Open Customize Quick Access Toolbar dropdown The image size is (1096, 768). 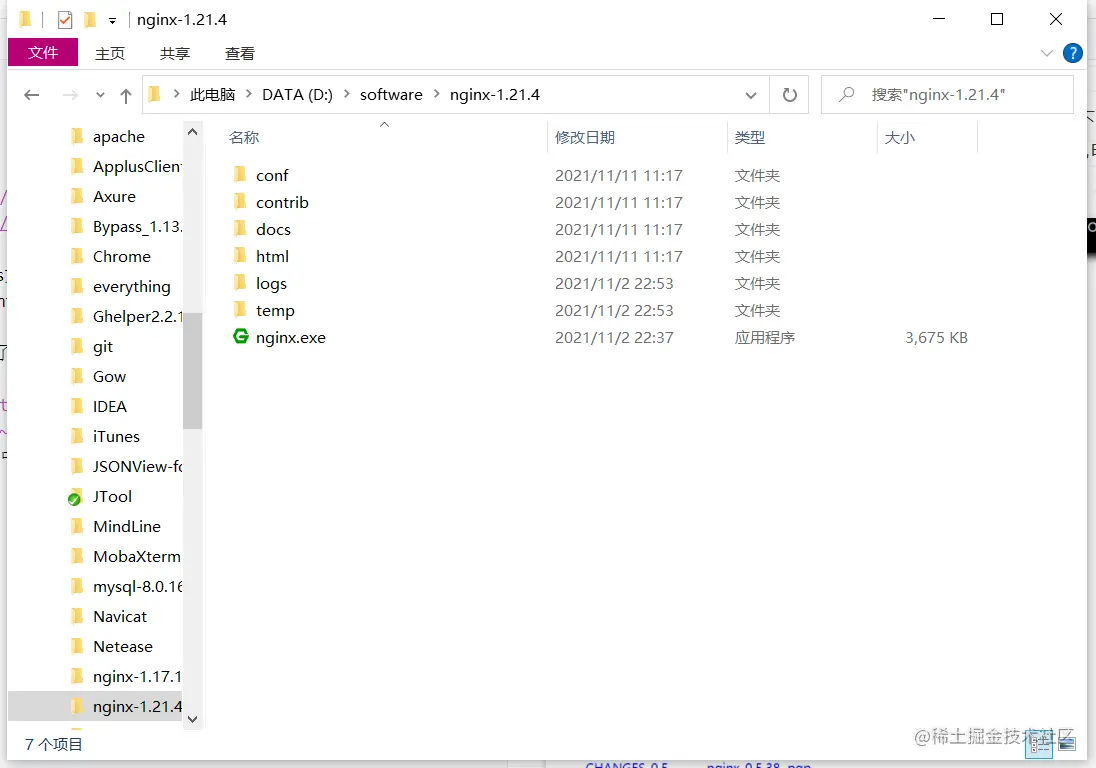(113, 21)
